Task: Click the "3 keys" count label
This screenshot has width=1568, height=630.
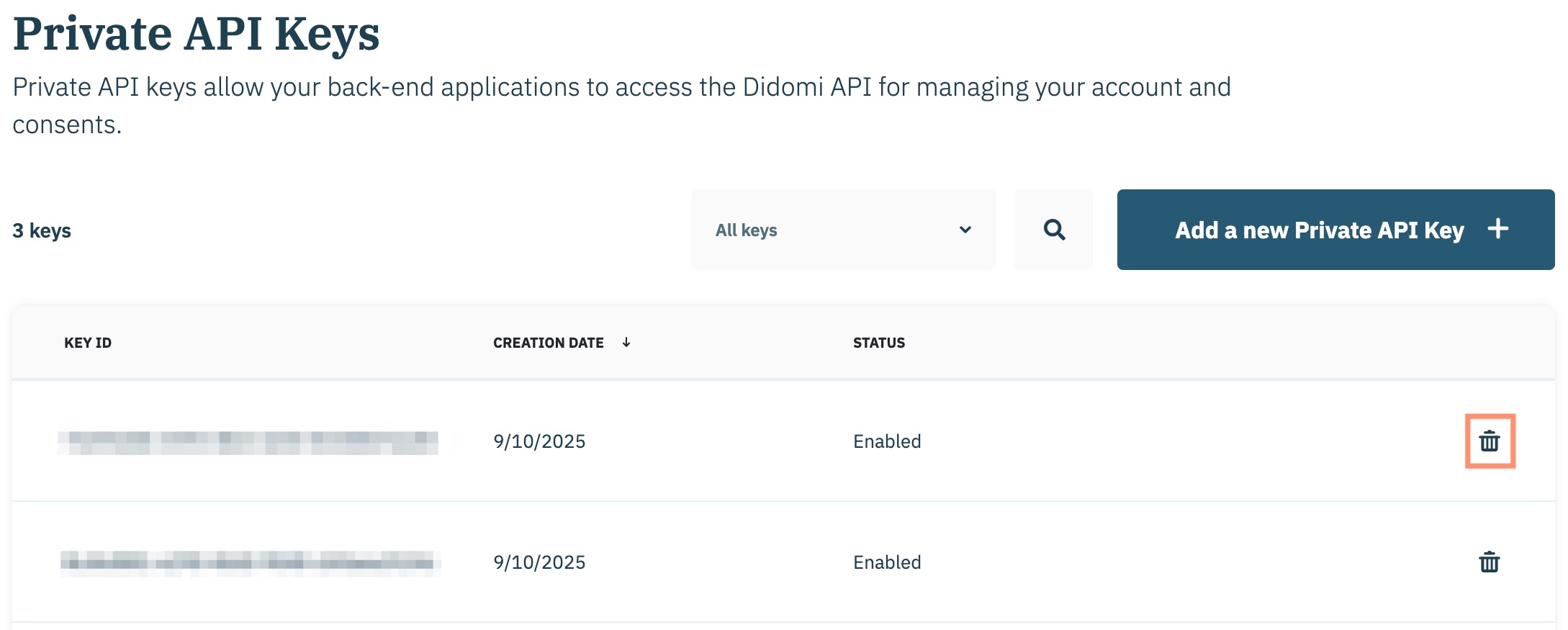Action: [42, 230]
